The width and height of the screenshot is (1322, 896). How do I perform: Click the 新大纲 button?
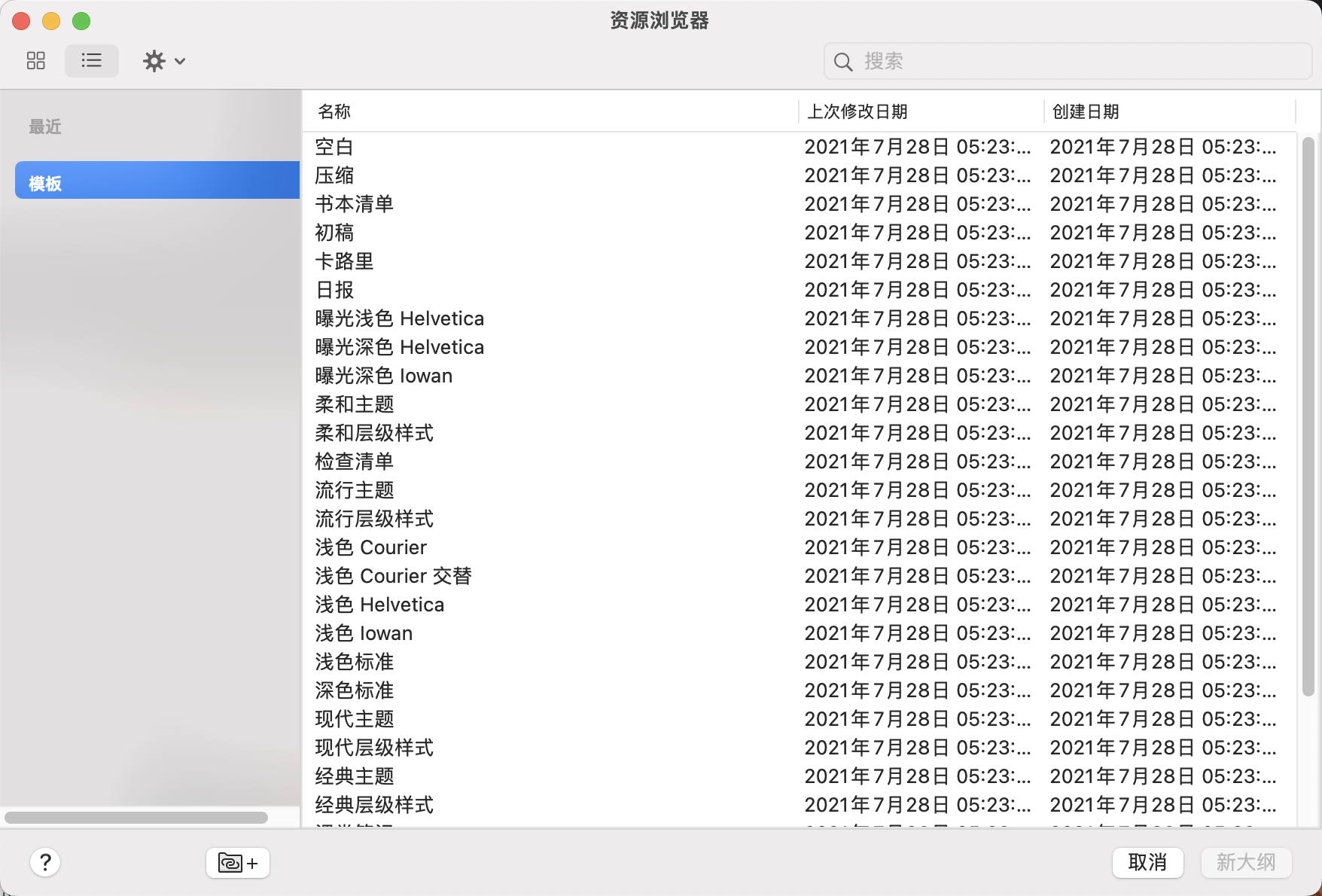tap(1247, 862)
